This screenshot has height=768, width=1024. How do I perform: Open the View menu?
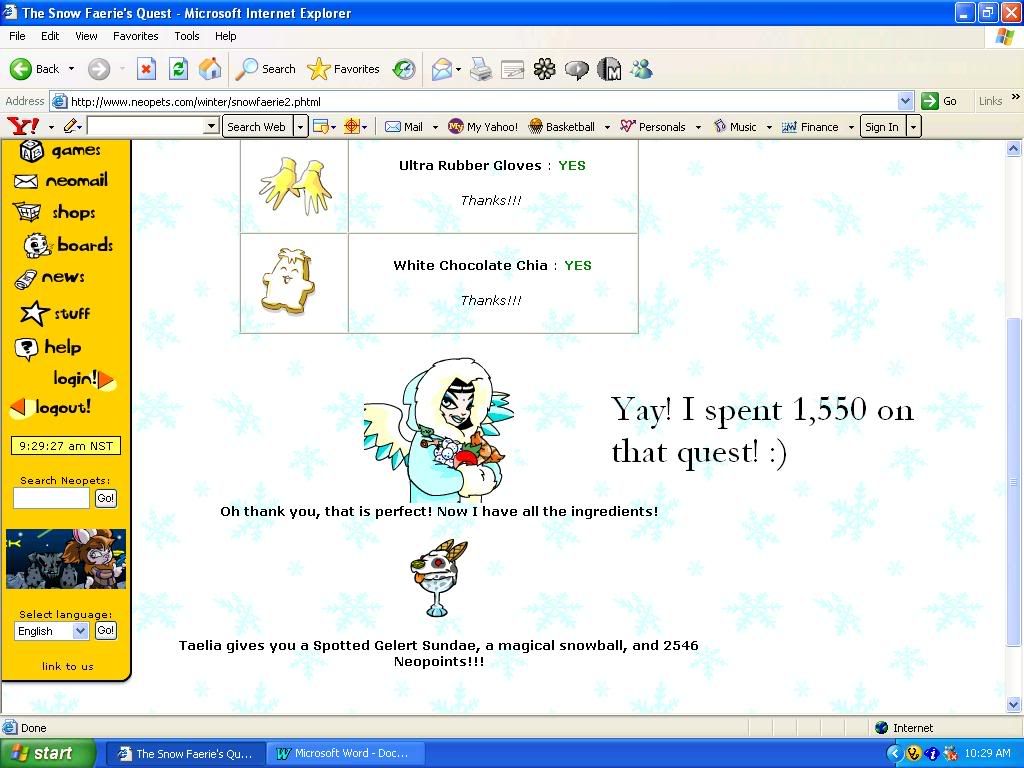(86, 36)
